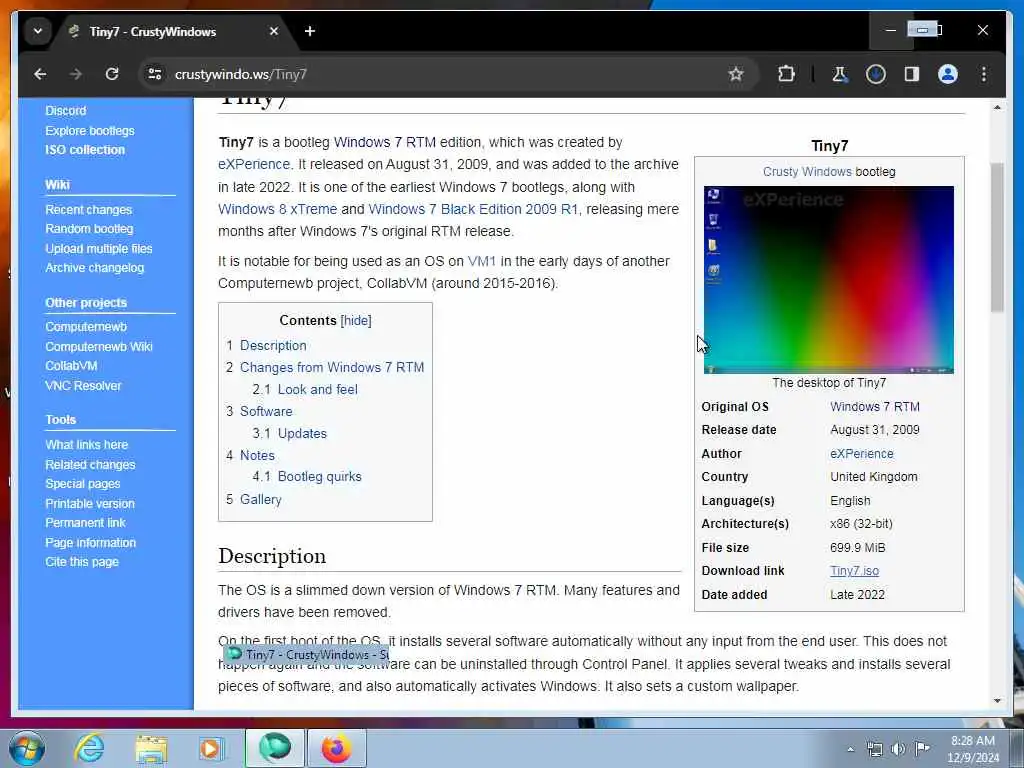Viewport: 1024px width, 768px height.
Task: Click Windows 7 RTM in infobox Original OS
Action: tap(874, 407)
